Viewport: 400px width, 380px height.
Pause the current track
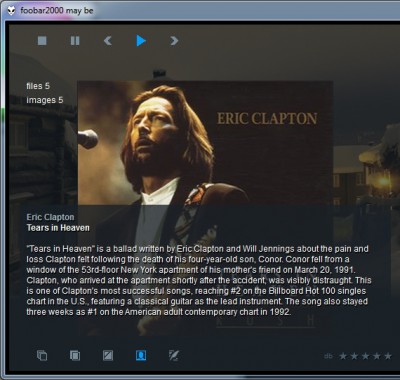(75, 41)
